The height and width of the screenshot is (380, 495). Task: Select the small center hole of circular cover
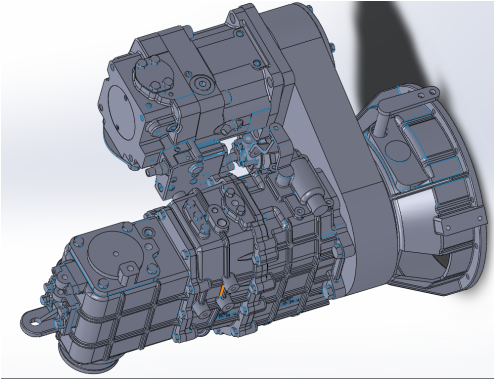116,254
